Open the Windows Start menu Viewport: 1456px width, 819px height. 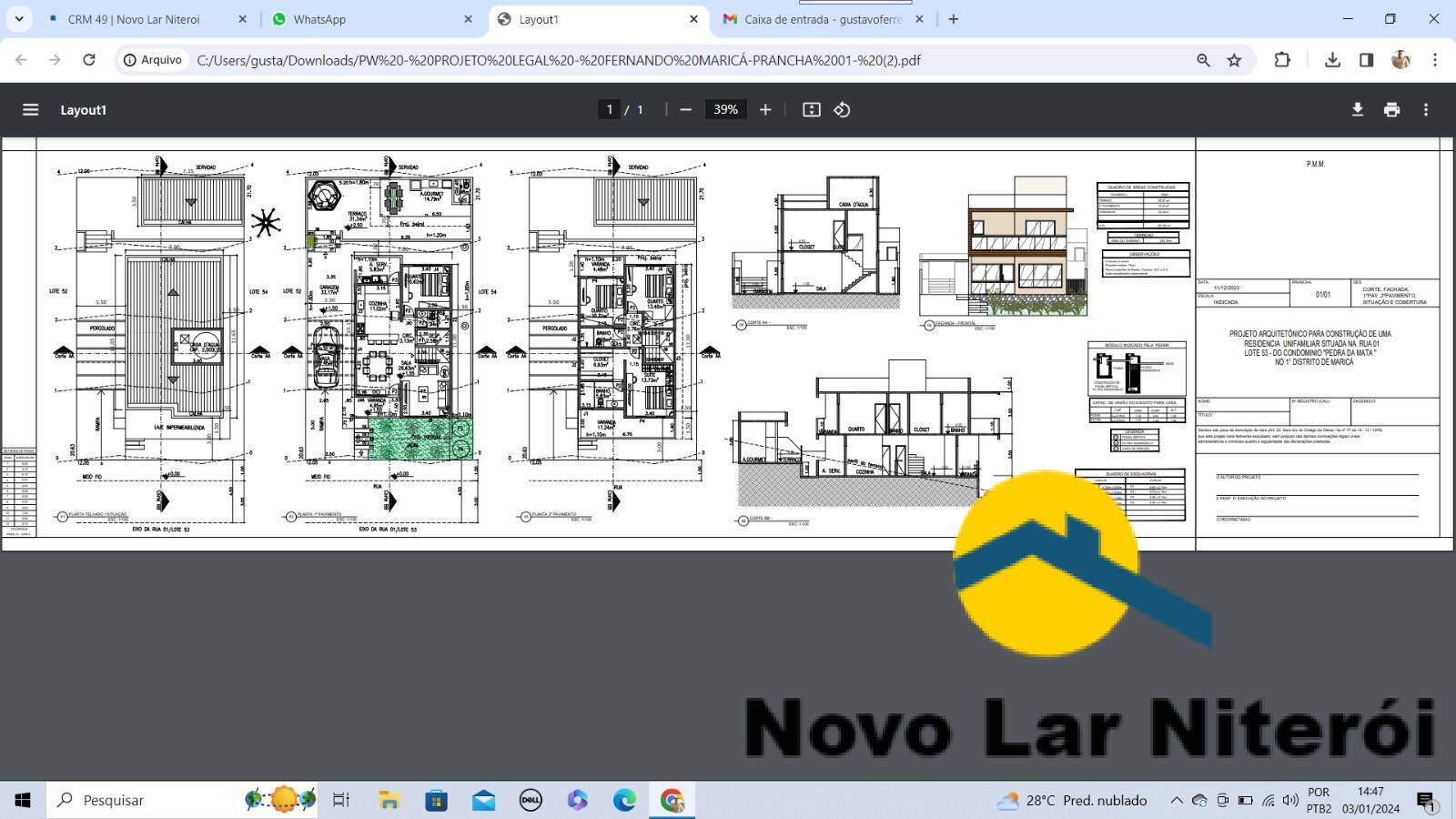tap(22, 800)
